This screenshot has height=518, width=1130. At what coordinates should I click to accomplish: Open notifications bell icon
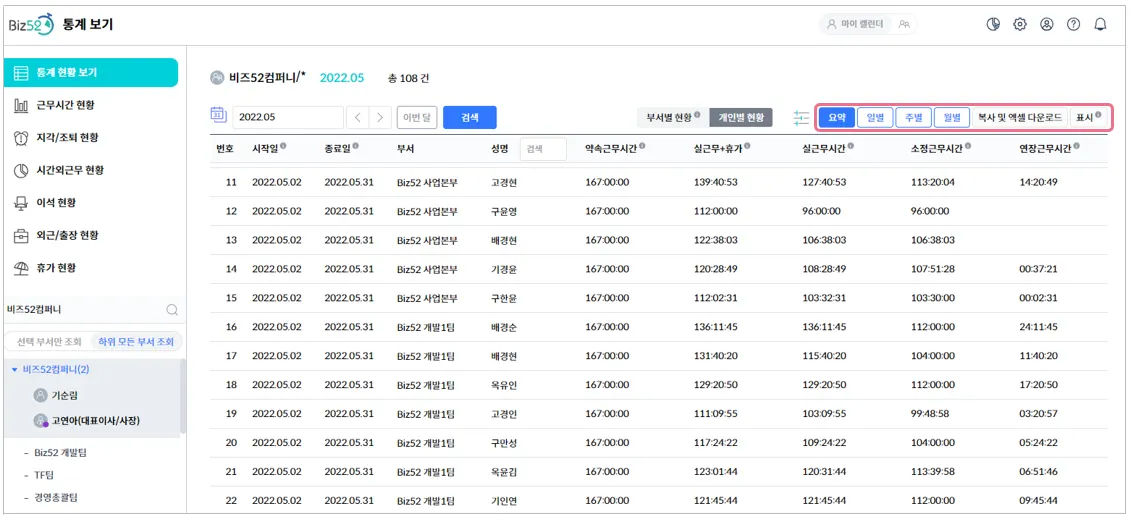tap(1100, 24)
